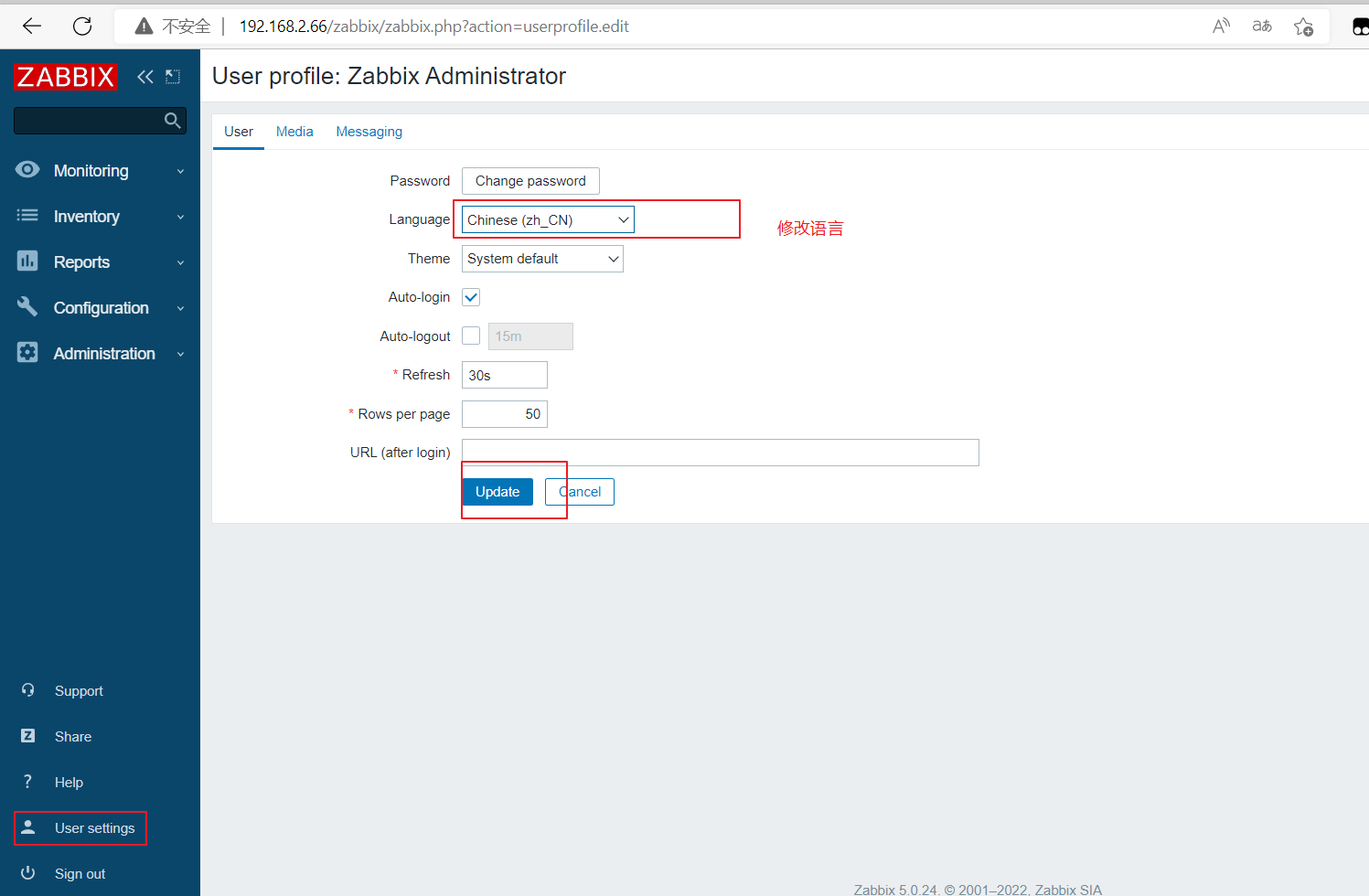This screenshot has height=896, width=1369.
Task: Open the Language dropdown
Action: click(x=548, y=220)
